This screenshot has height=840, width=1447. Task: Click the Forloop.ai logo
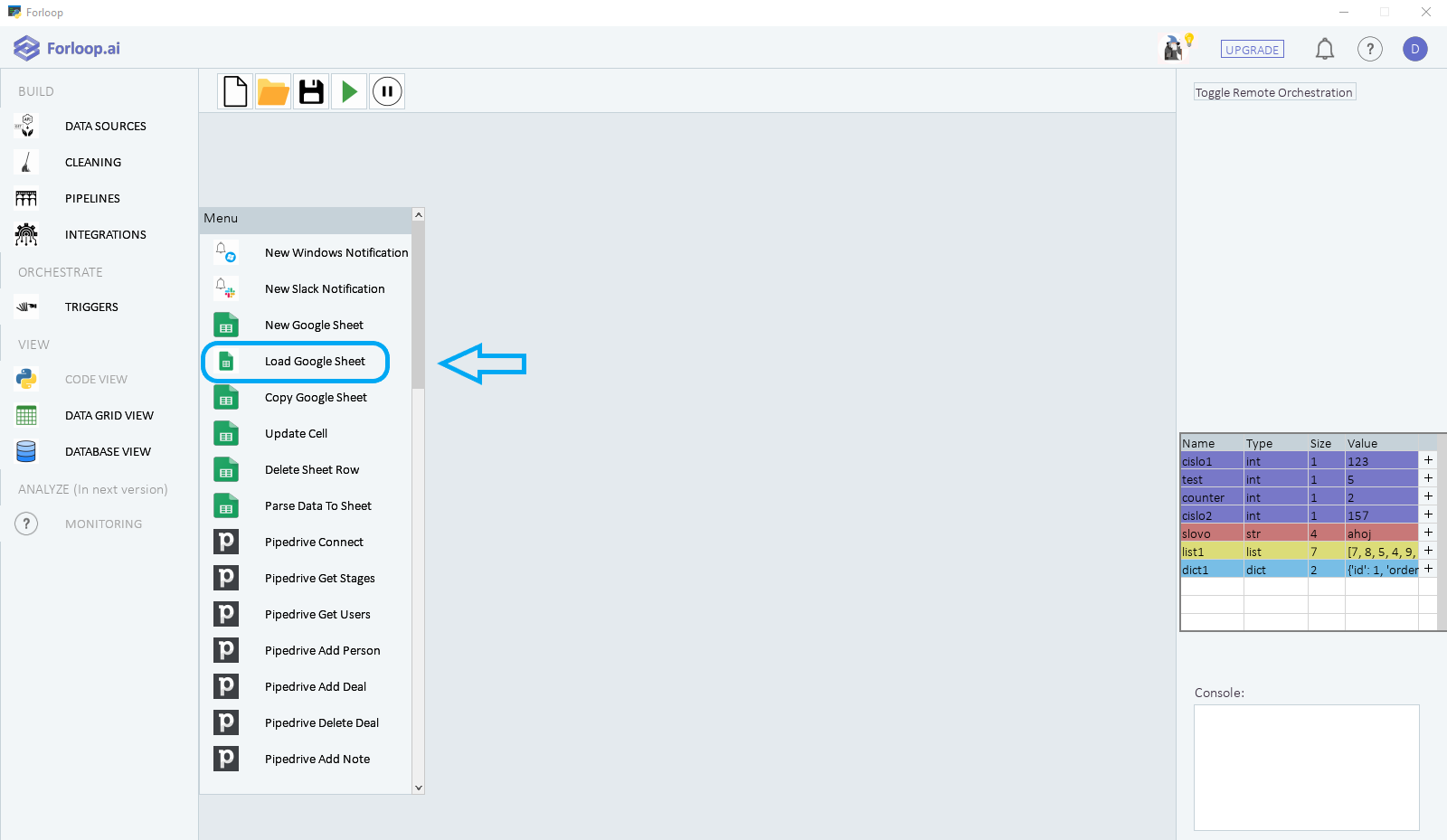(x=67, y=48)
